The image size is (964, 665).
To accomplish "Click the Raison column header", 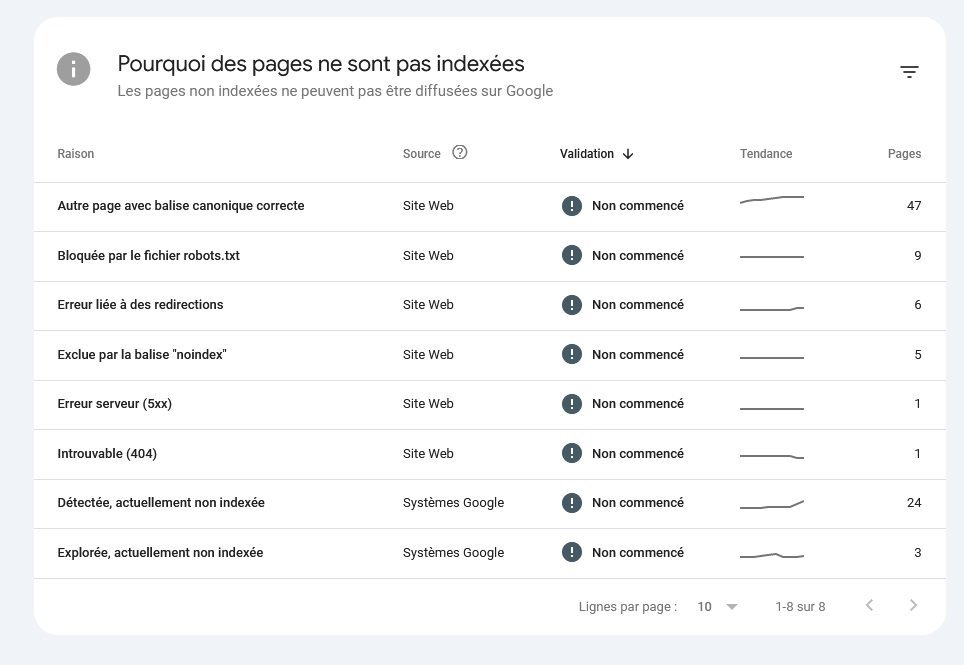I will click(x=76, y=154).
